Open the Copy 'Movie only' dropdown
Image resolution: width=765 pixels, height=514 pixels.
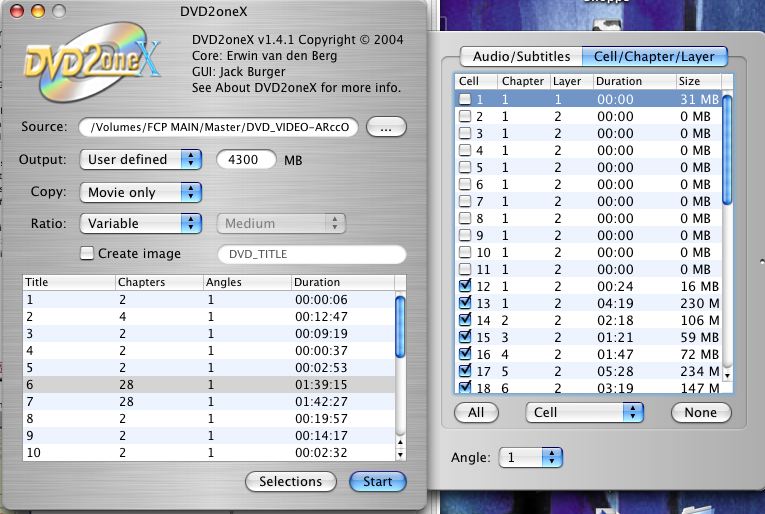(x=141, y=192)
